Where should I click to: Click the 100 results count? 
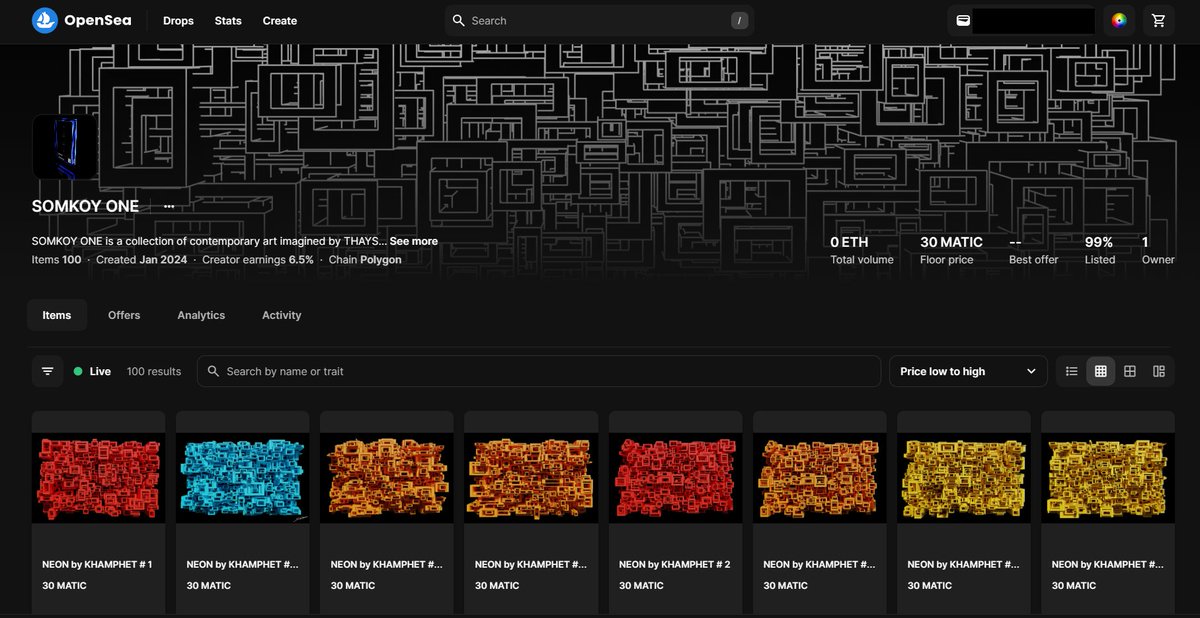pos(154,371)
